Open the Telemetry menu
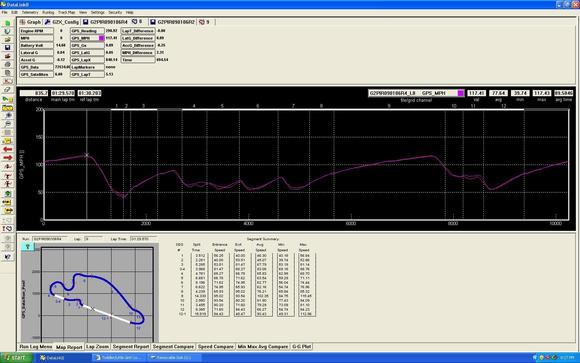 coord(30,12)
